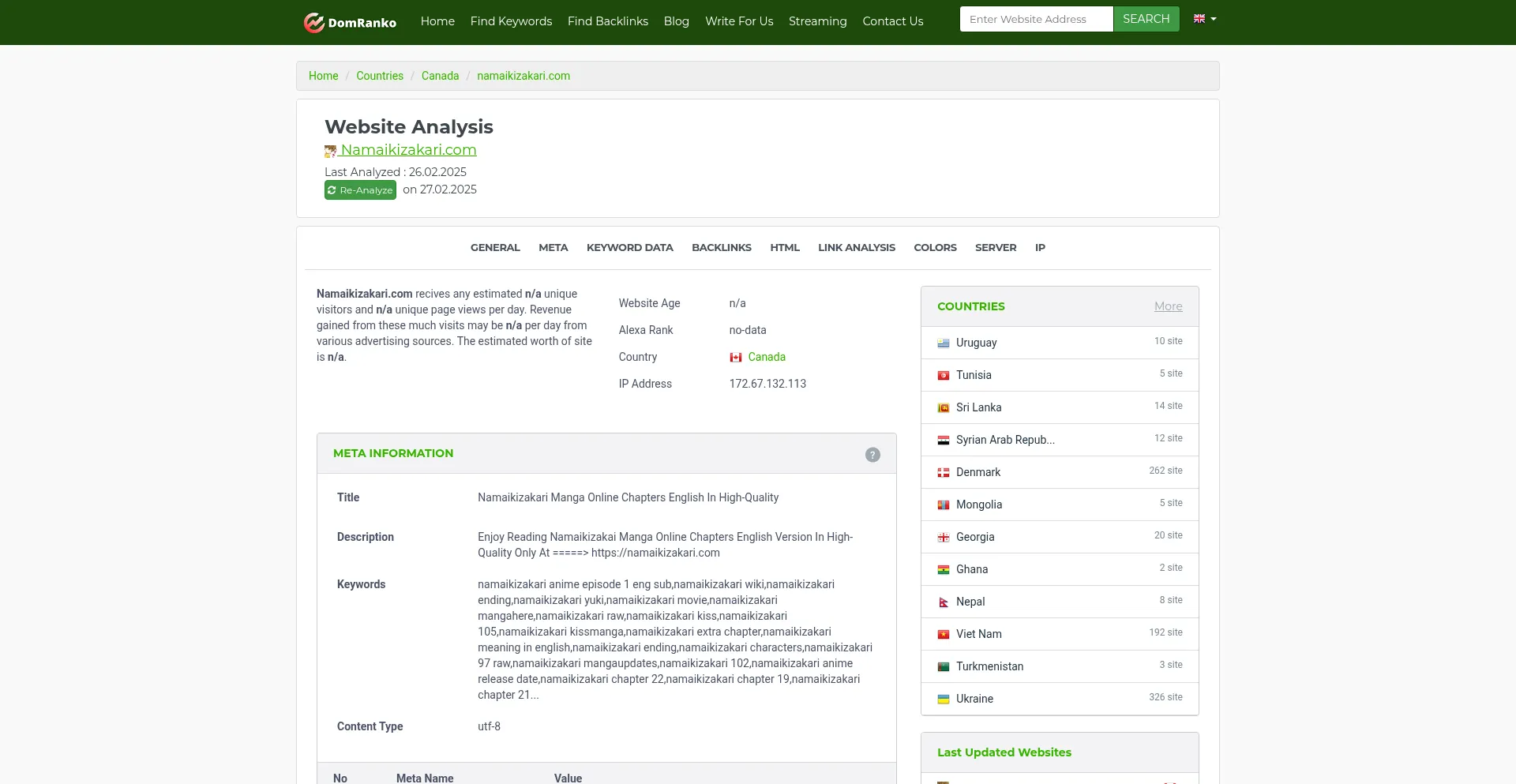Click the Namaikizakari.com favicon
Screen dimensions: 1516x784
(x=330, y=151)
